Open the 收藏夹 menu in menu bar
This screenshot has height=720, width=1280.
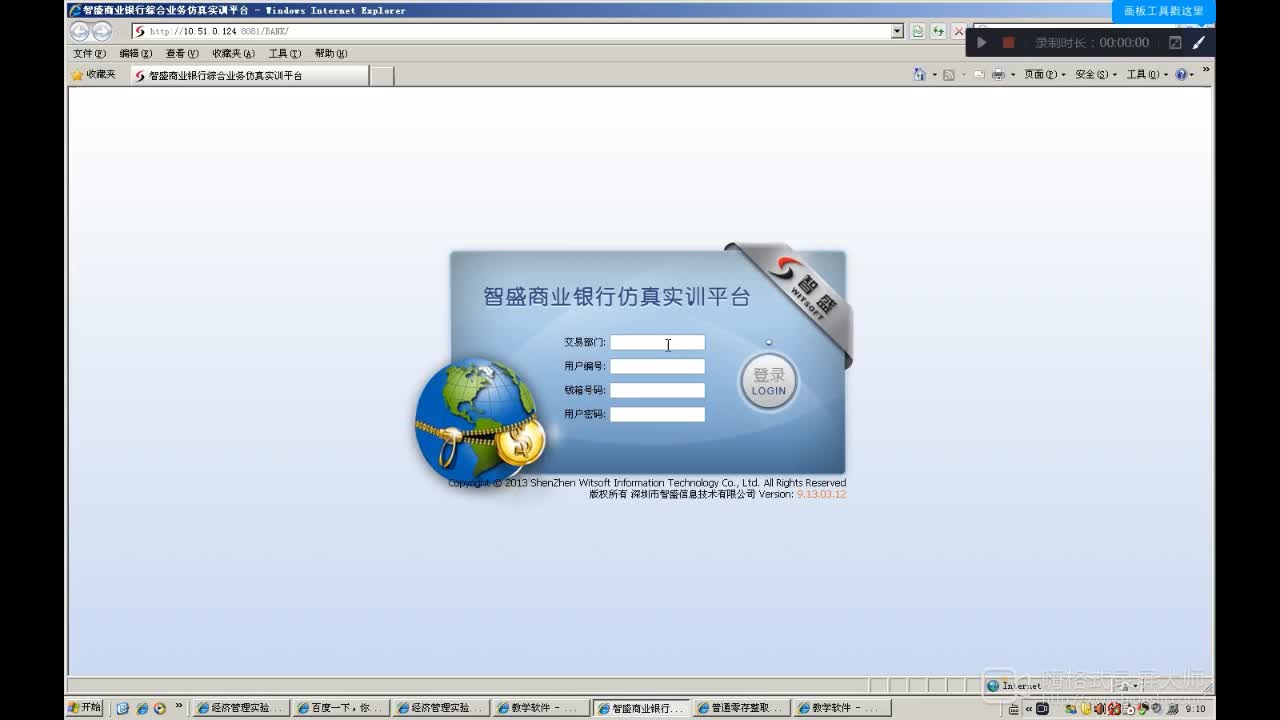point(233,53)
